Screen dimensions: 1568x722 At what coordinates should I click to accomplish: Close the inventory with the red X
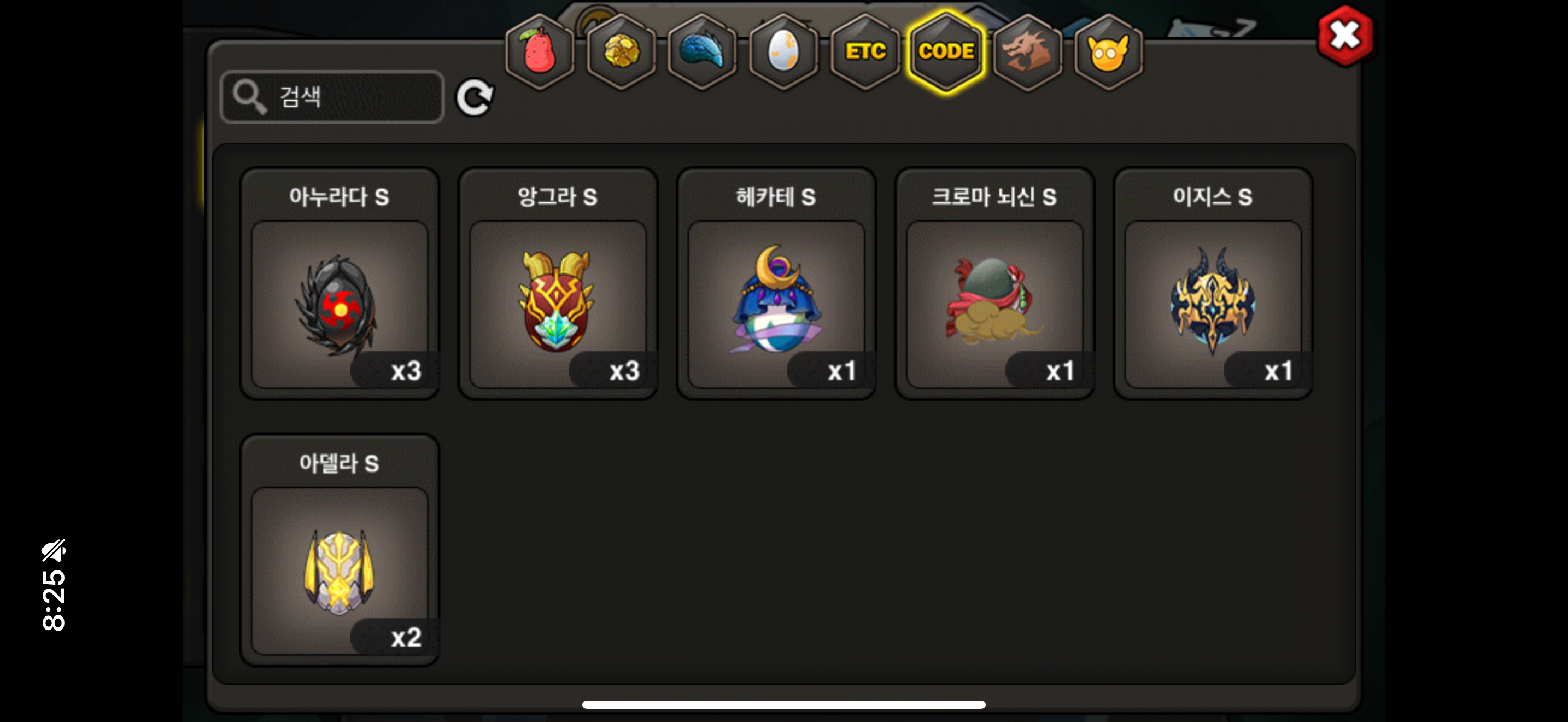pyautogui.click(x=1345, y=36)
